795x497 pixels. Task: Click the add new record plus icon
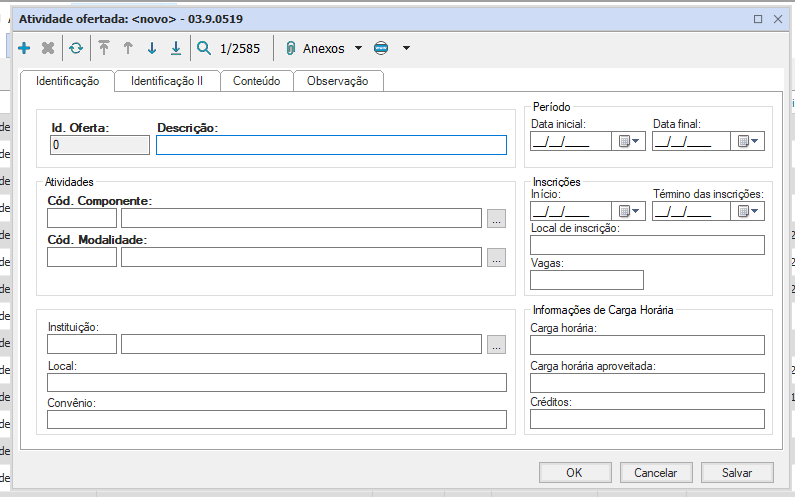click(24, 48)
